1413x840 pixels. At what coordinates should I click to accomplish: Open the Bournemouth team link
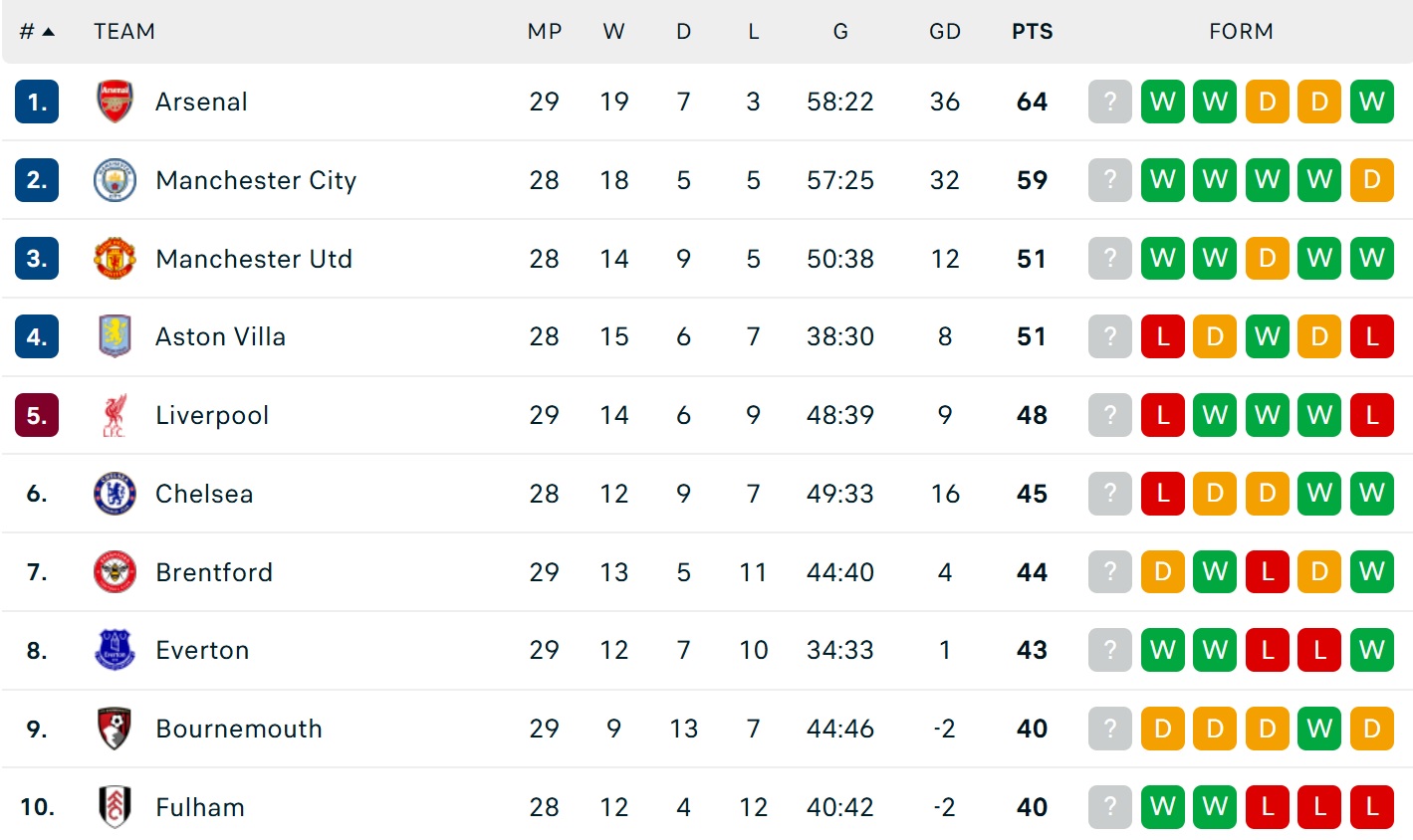click(x=239, y=730)
